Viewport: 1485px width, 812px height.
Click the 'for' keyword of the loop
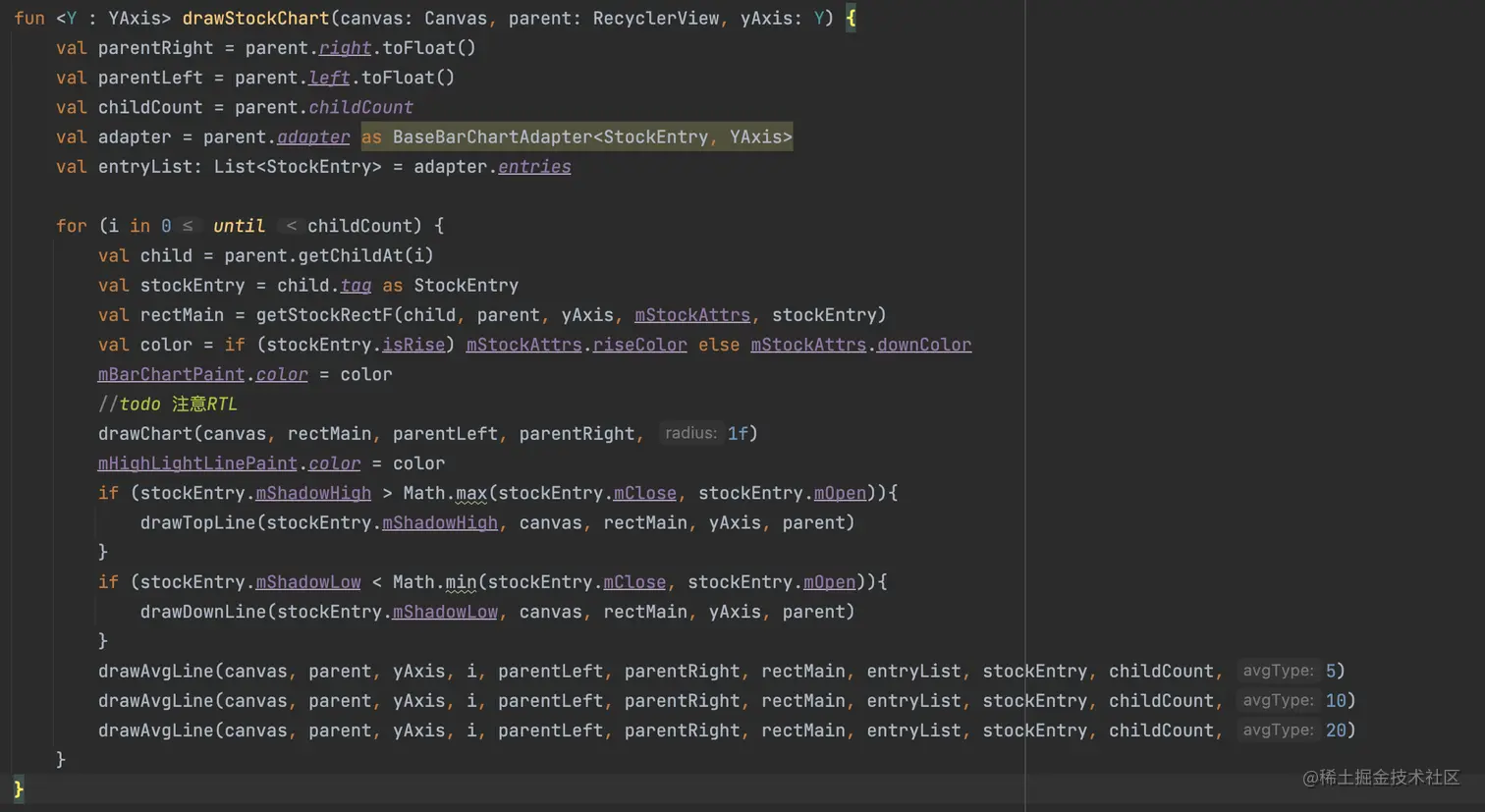[72, 226]
